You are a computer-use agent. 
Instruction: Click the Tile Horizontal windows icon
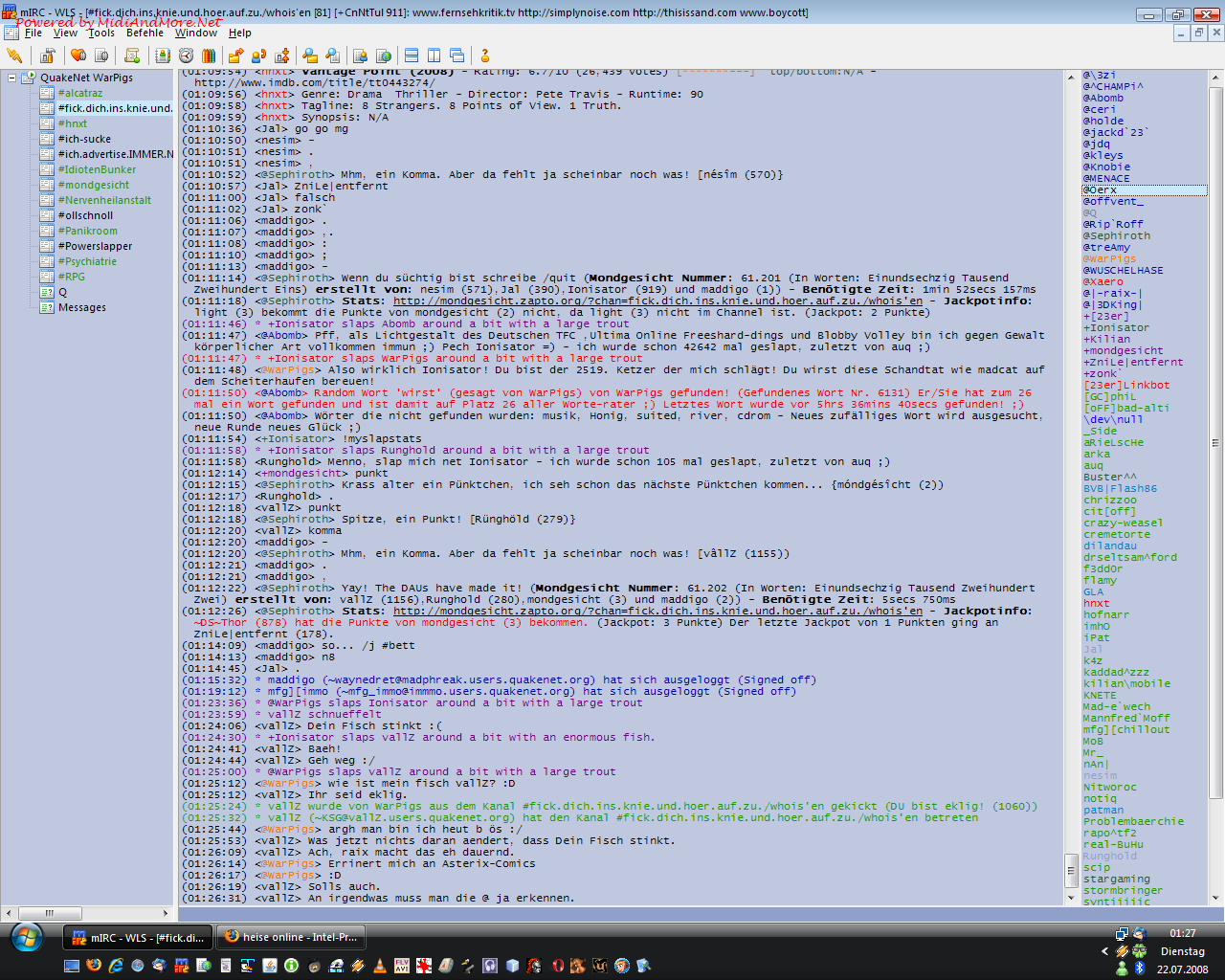412,56
